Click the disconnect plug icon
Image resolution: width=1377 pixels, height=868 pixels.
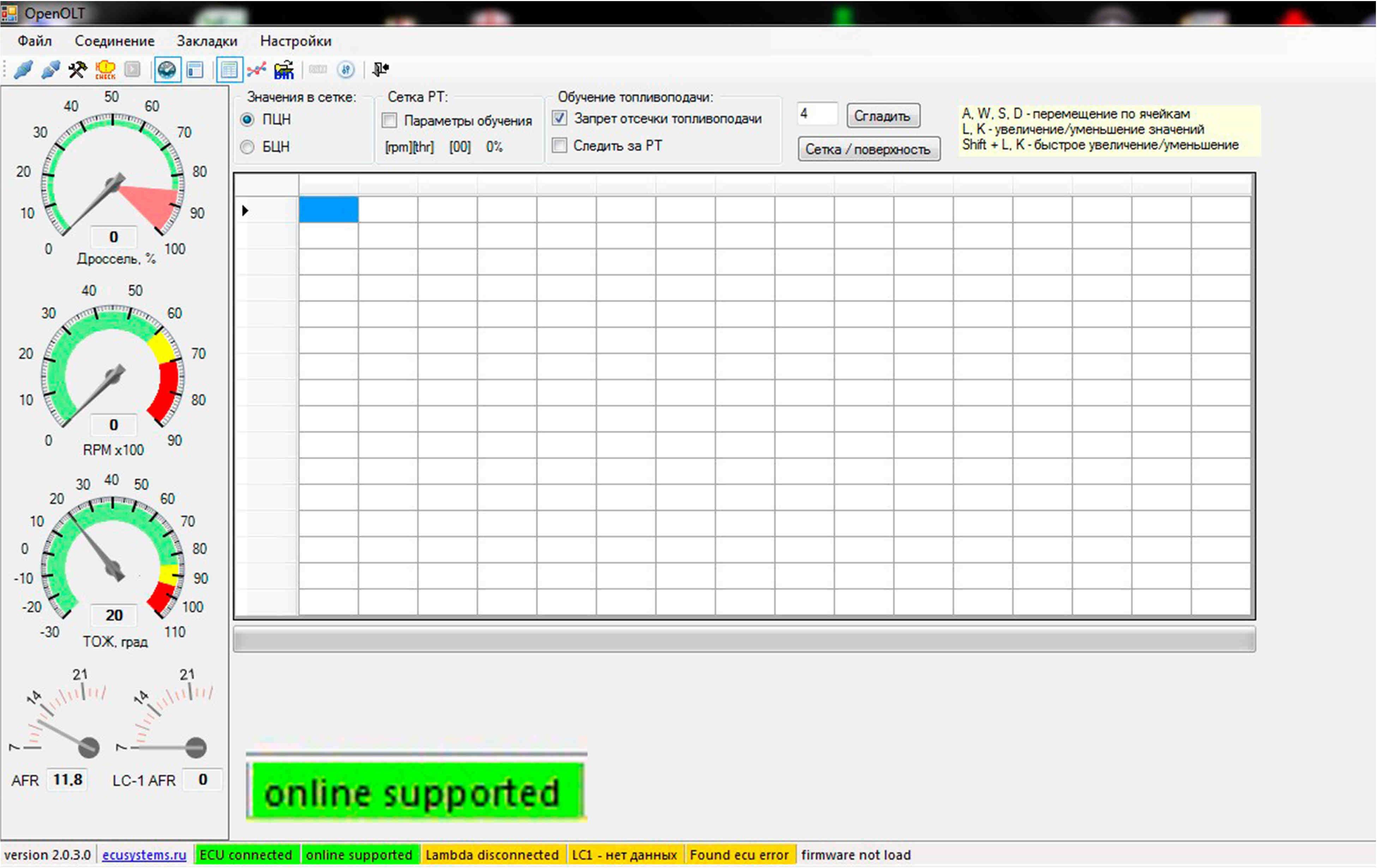coord(50,70)
